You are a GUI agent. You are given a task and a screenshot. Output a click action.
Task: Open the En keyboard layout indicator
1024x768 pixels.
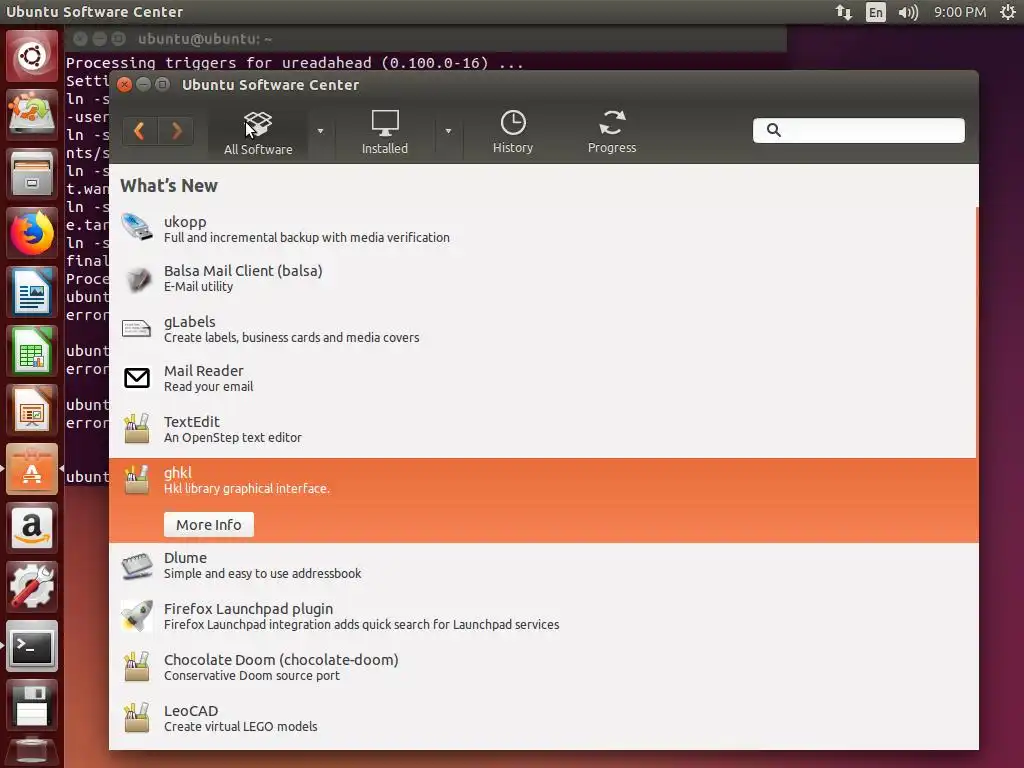tap(876, 12)
